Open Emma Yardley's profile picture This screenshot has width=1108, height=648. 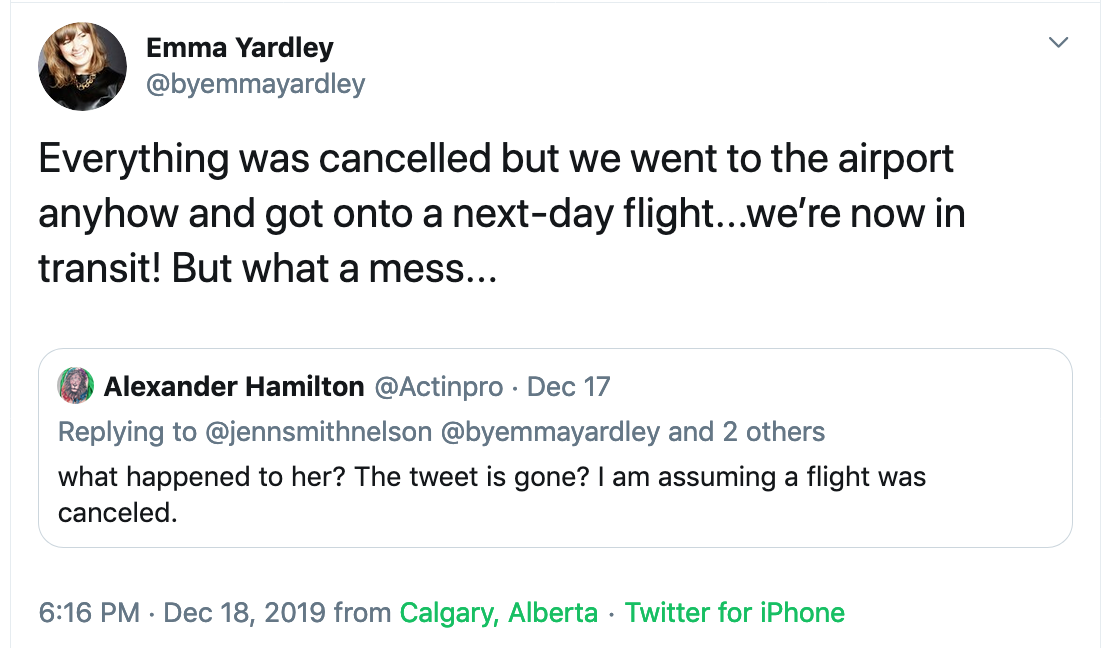(x=82, y=66)
